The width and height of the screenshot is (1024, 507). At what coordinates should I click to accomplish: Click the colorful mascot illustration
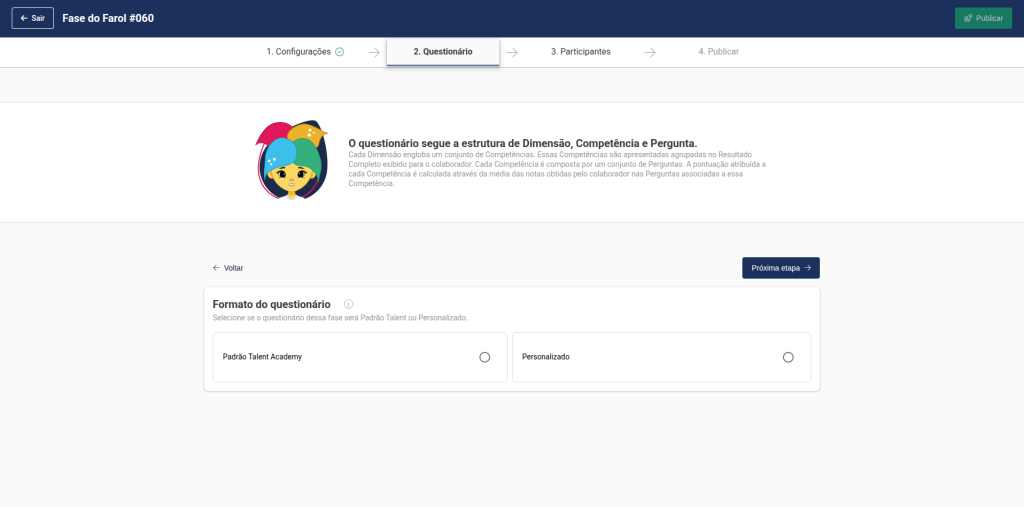[x=291, y=160]
